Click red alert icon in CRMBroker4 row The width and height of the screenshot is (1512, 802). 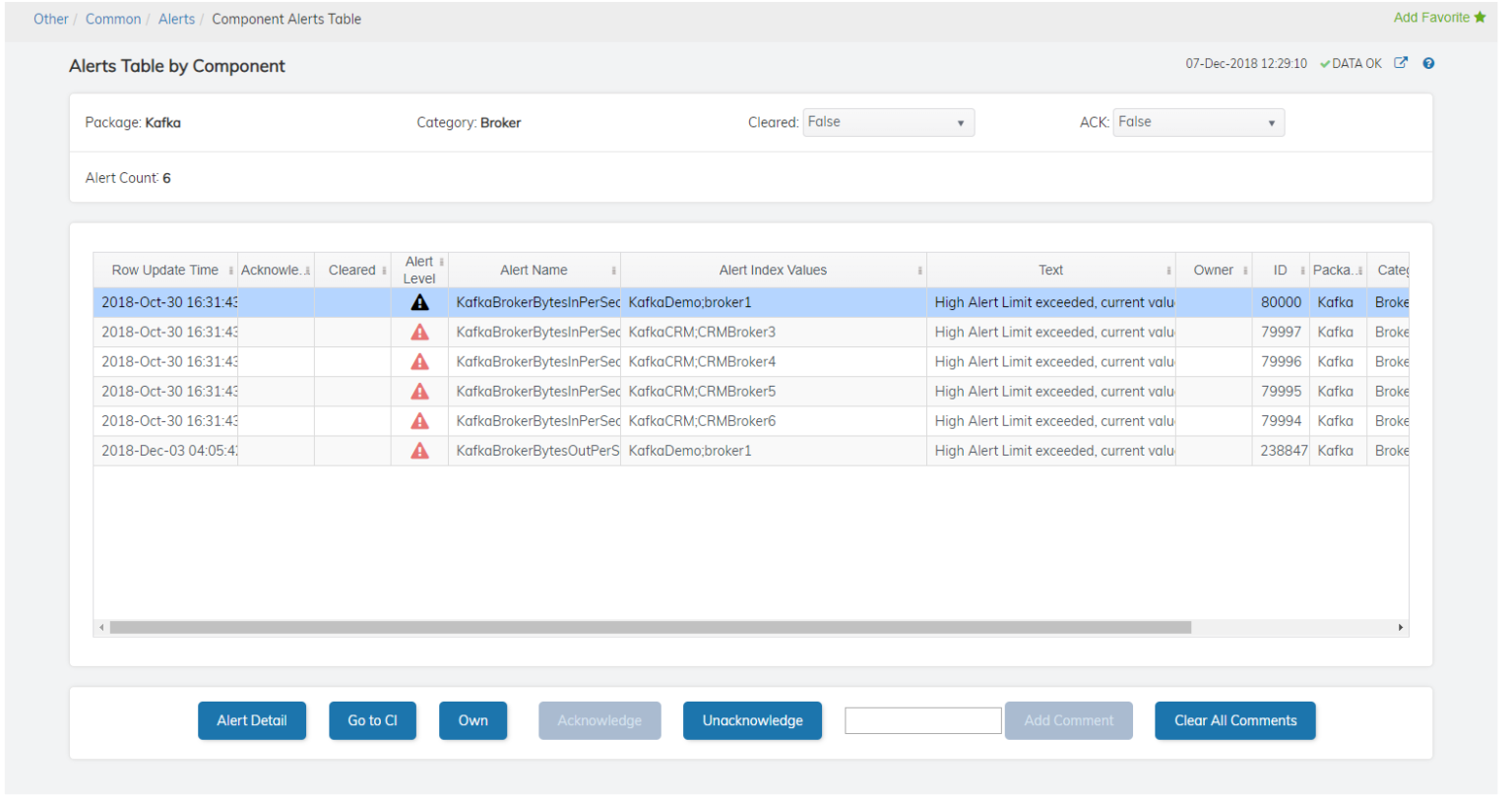click(x=419, y=361)
